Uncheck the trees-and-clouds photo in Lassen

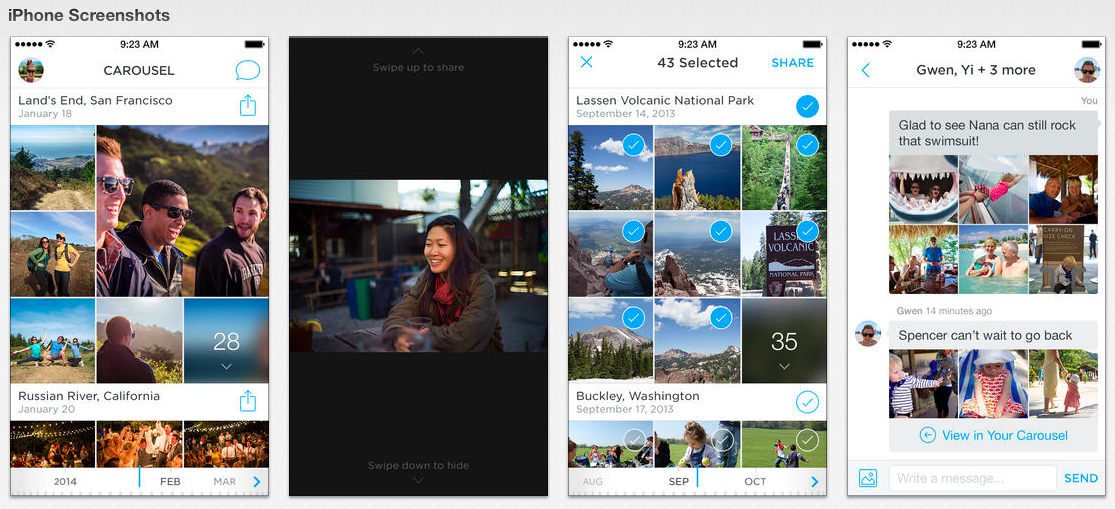click(633, 145)
